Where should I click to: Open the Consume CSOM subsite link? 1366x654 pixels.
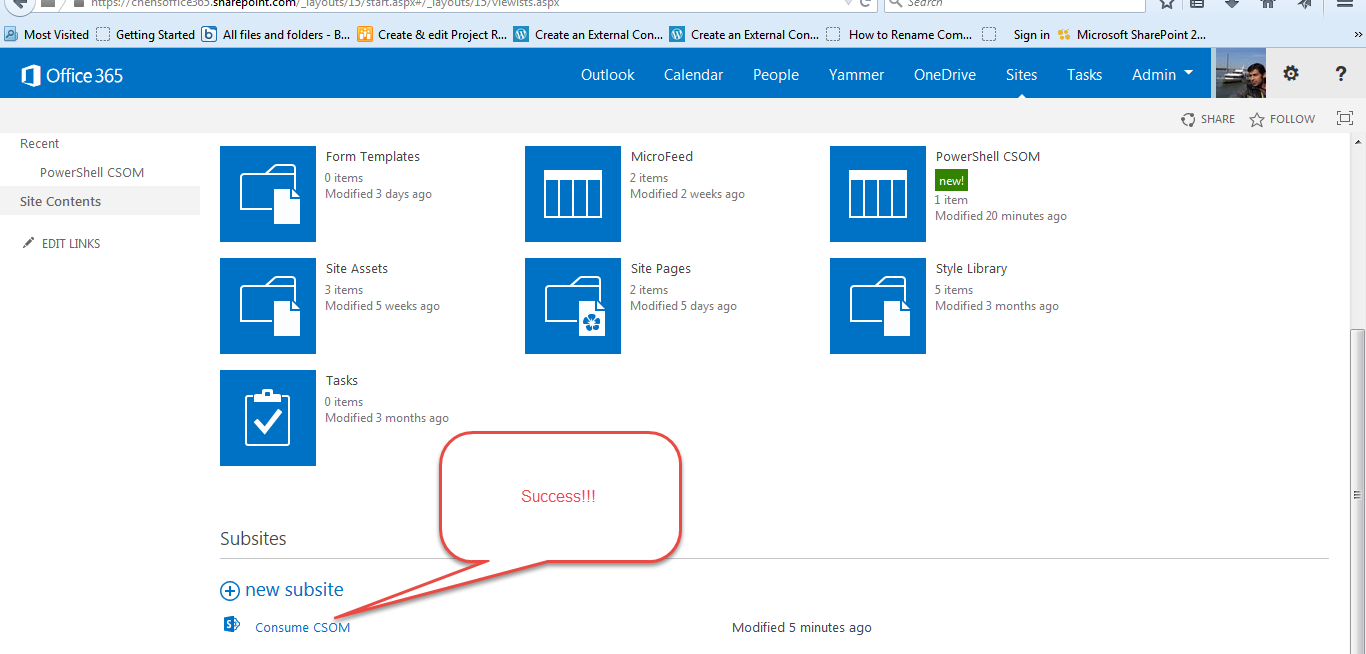[303, 628]
